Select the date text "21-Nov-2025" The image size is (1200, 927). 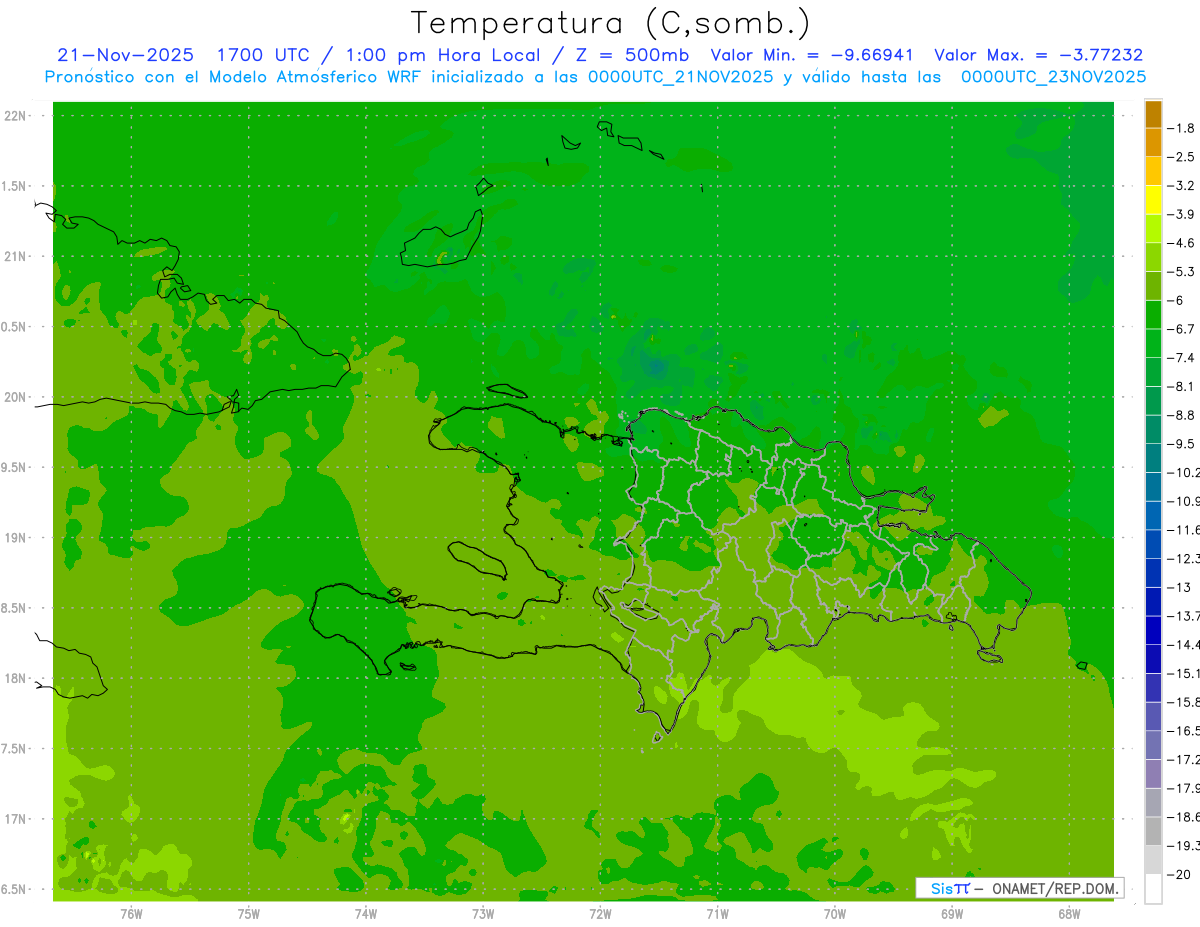pyautogui.click(x=125, y=55)
